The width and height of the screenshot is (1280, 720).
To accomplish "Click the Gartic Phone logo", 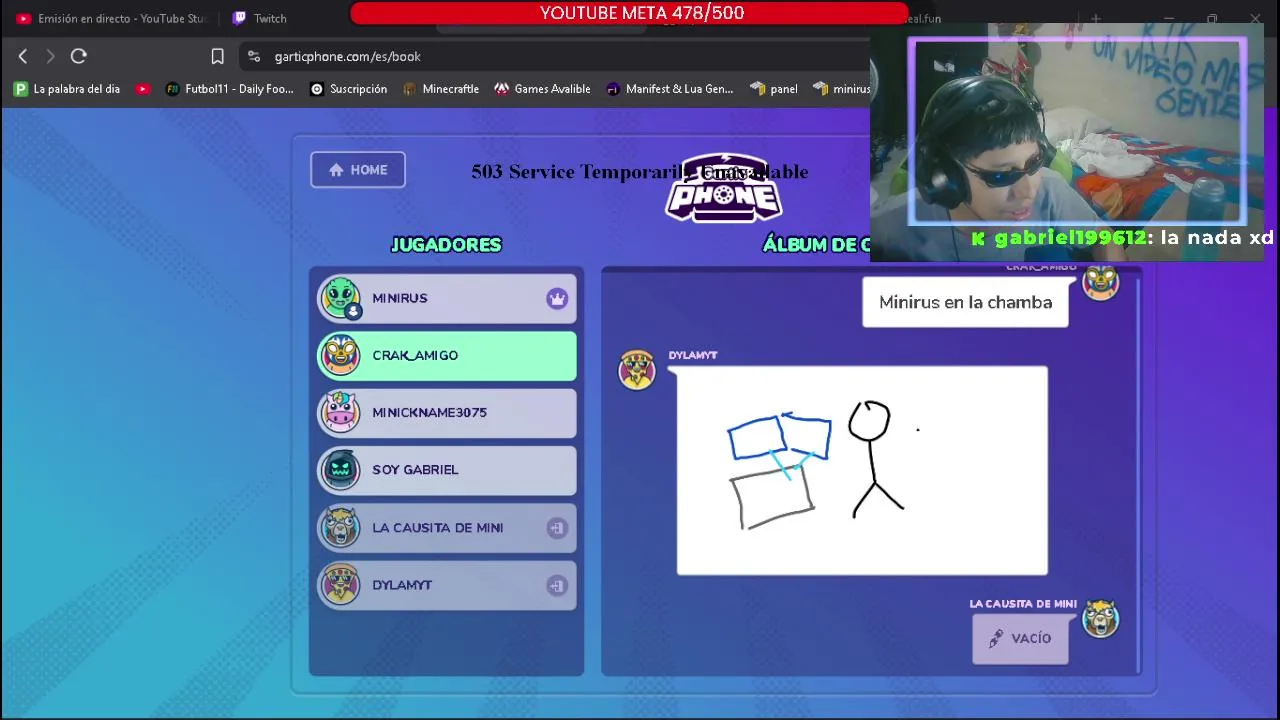I will point(724,188).
